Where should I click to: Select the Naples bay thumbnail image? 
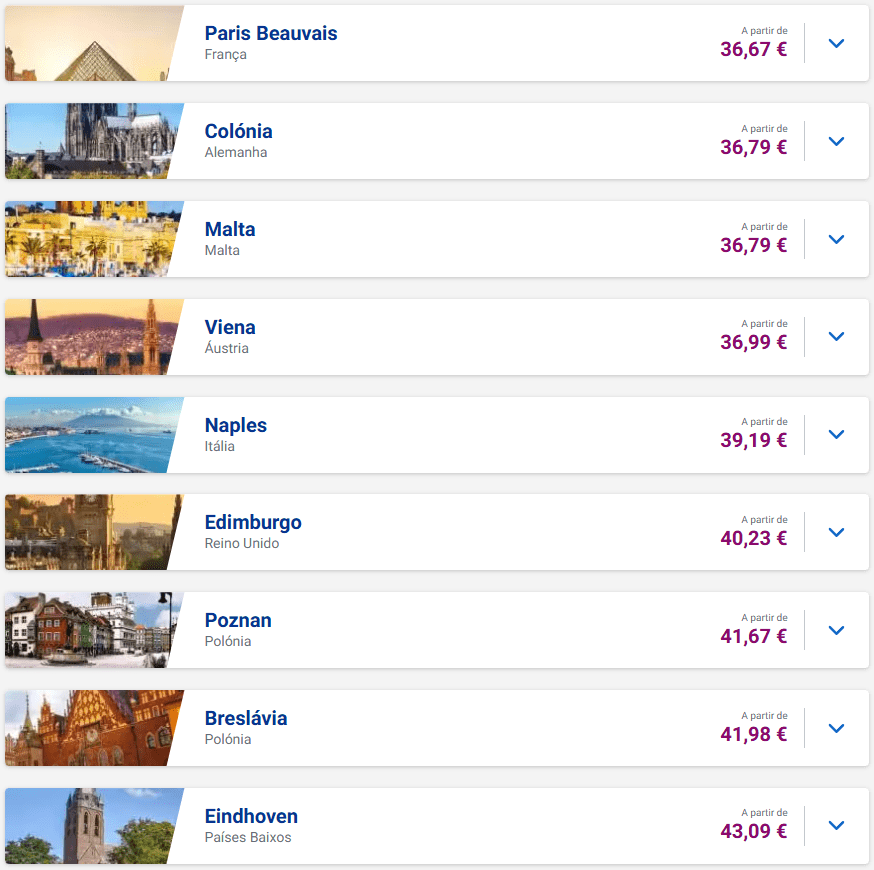point(90,435)
